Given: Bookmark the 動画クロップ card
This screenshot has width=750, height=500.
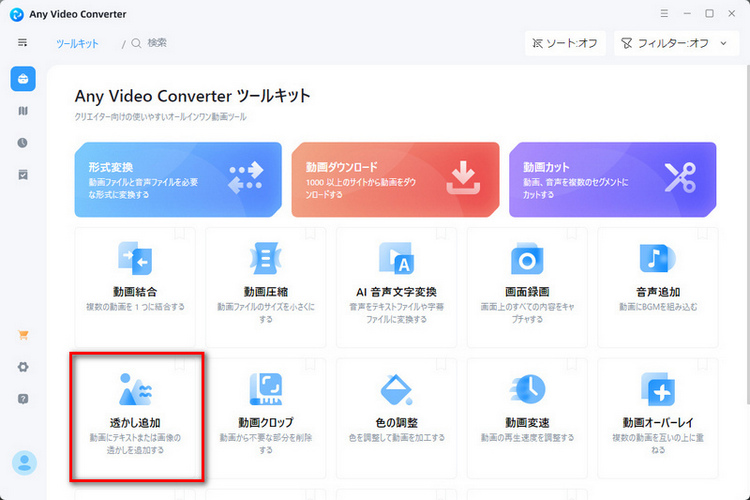Looking at the screenshot, I should 310,365.
